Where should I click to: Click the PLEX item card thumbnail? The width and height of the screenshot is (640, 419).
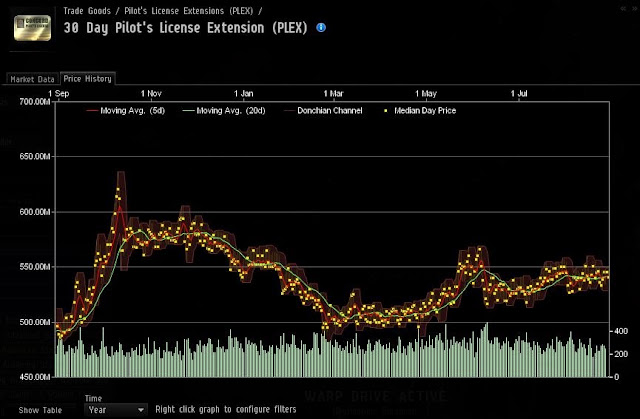[x=32, y=28]
